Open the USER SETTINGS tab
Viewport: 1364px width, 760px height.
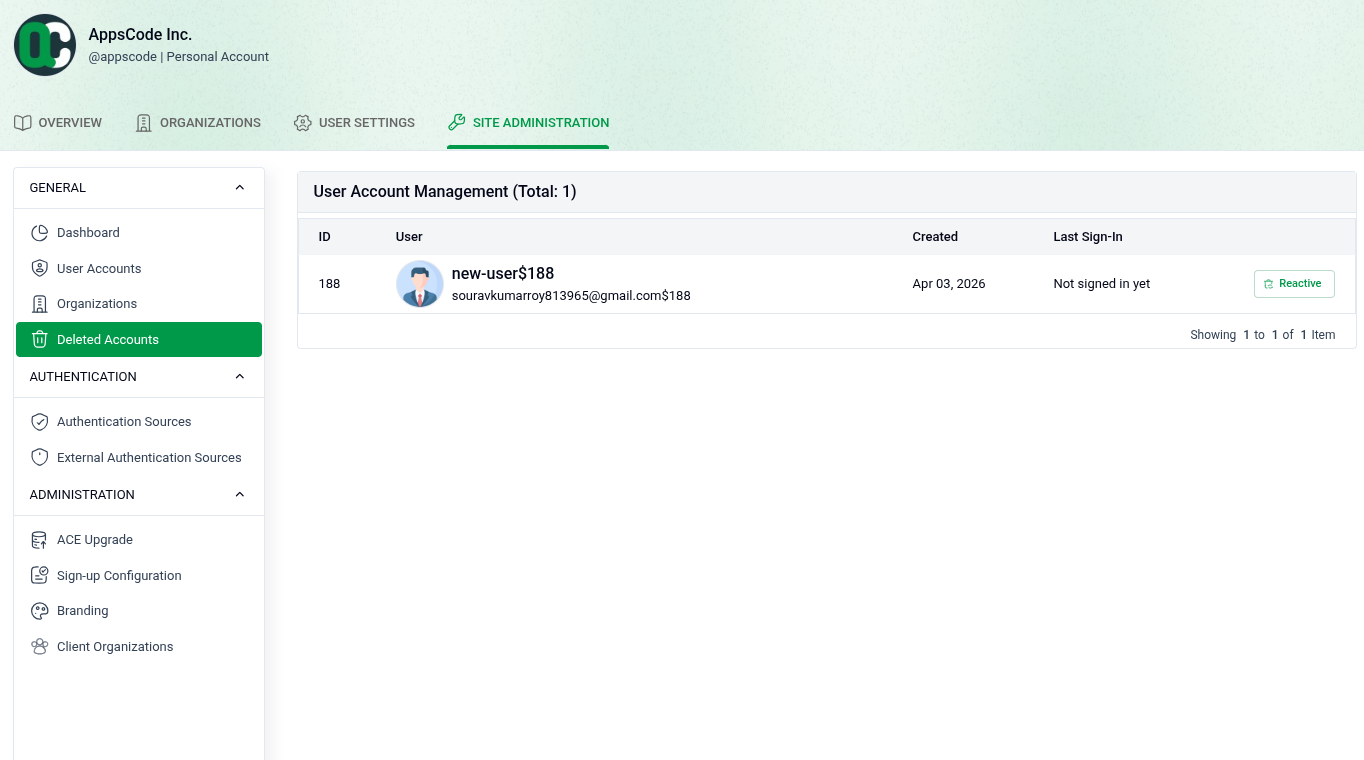point(354,122)
